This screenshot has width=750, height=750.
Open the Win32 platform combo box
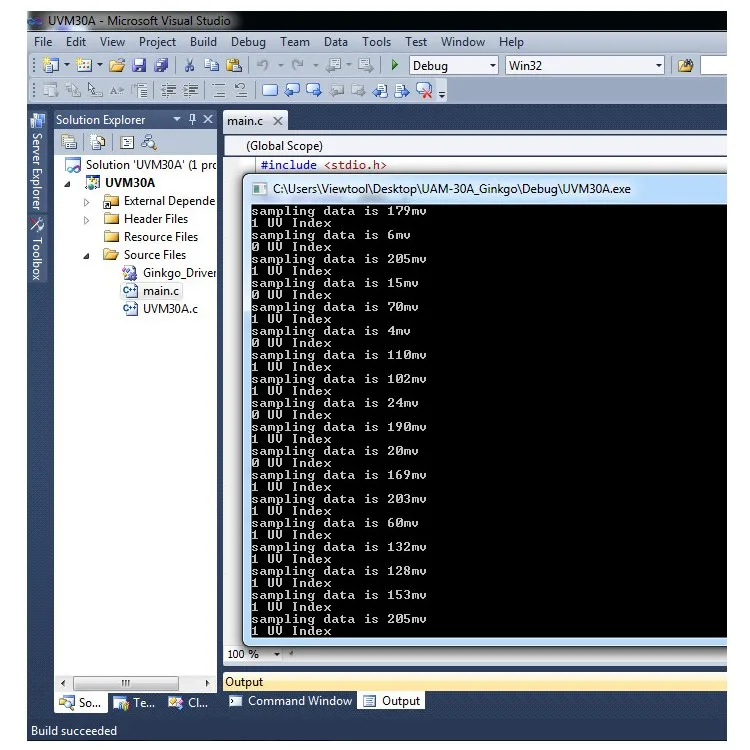(585, 65)
